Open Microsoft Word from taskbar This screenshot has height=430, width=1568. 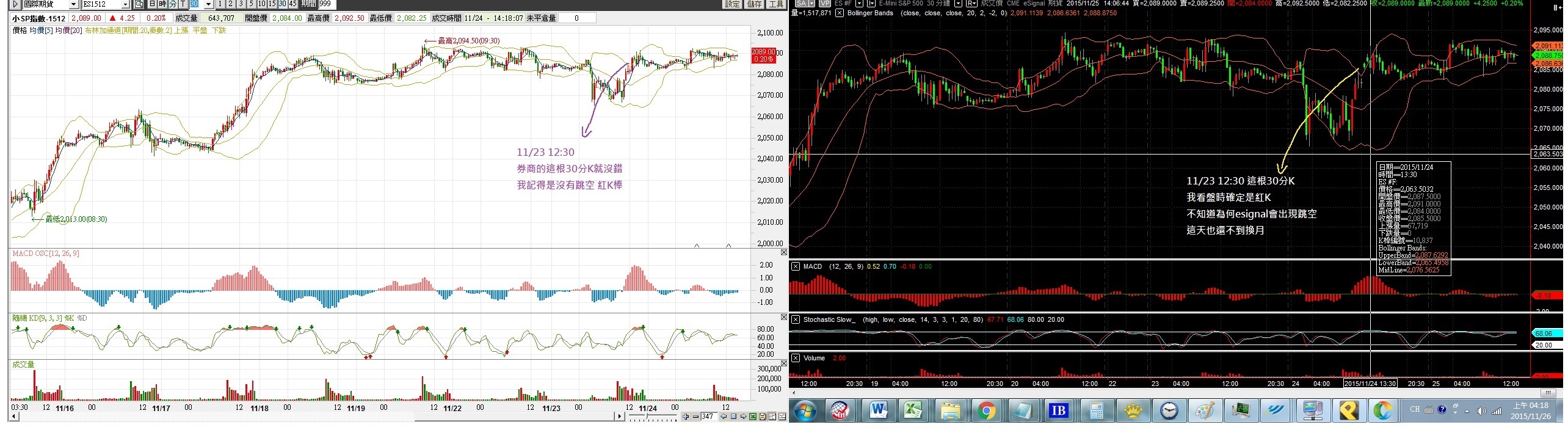[877, 411]
